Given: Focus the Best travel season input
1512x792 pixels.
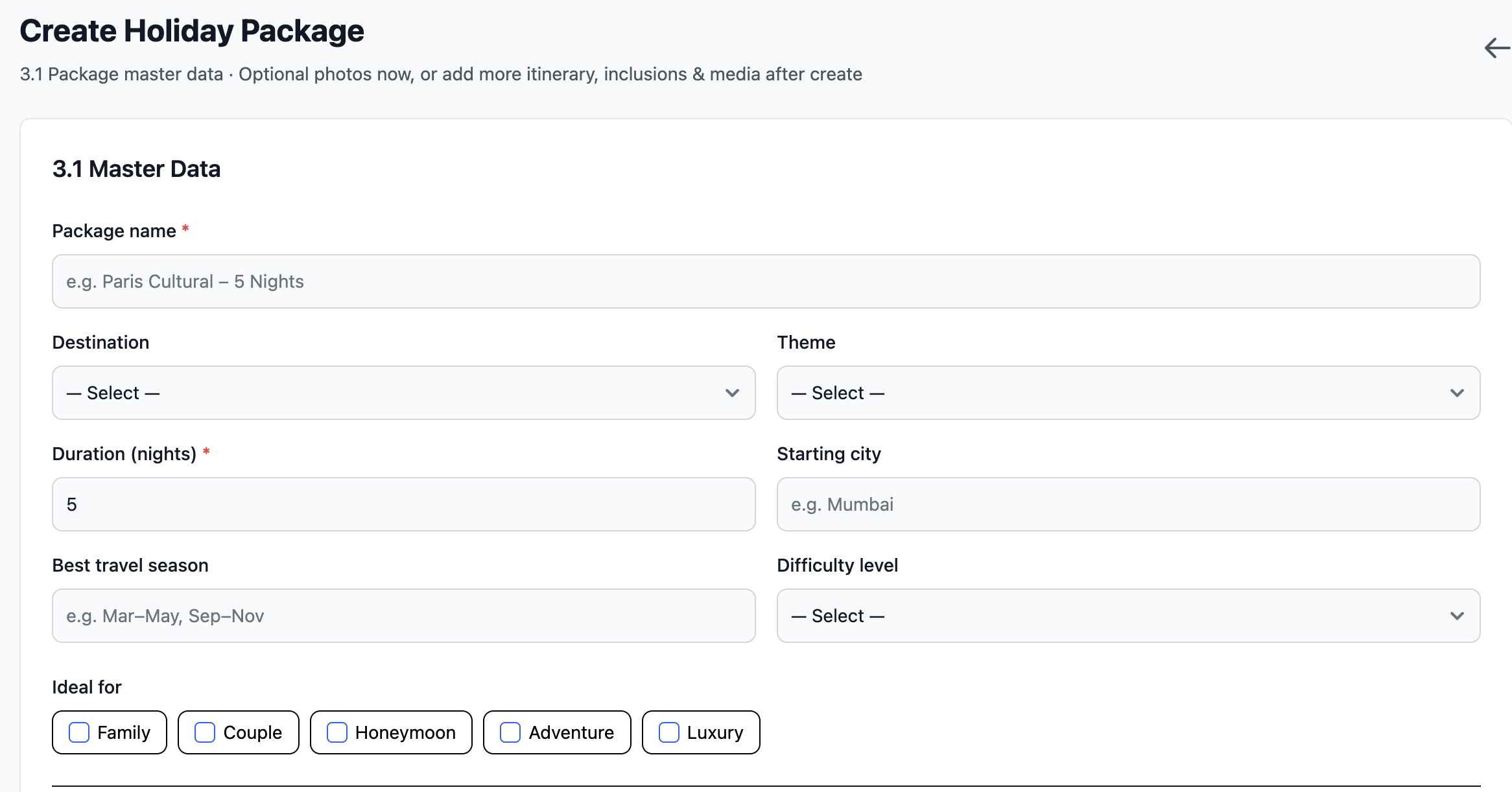Looking at the screenshot, I should pyautogui.click(x=403, y=616).
